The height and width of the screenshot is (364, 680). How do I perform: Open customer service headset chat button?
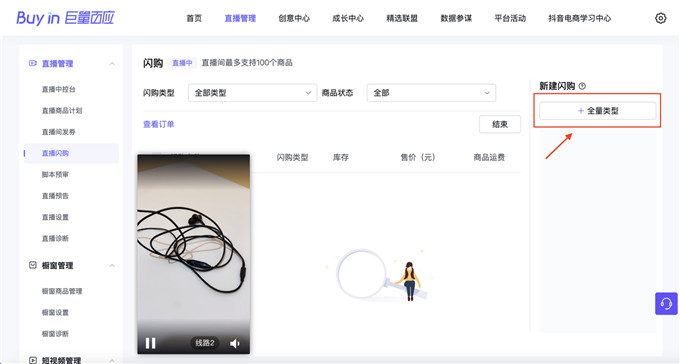coord(666,304)
